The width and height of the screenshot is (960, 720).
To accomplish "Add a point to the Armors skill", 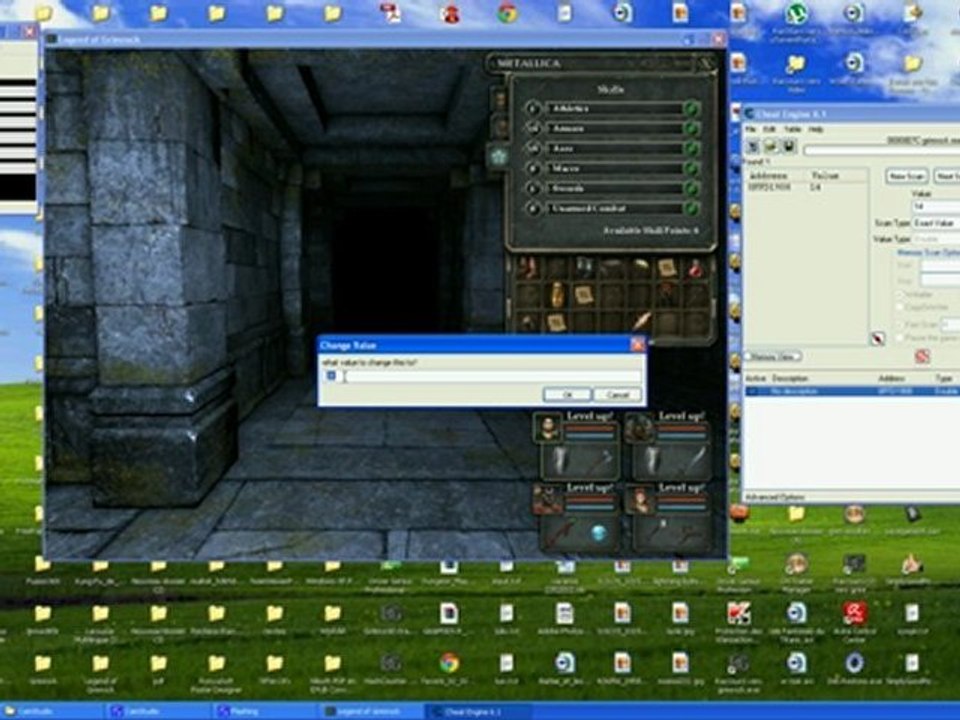I will (692, 129).
